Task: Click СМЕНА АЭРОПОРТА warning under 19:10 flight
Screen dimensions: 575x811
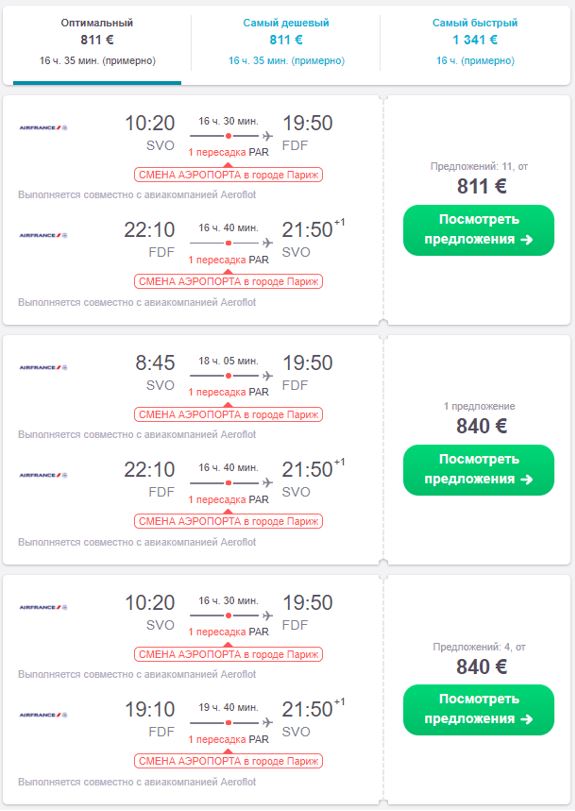Action: pyautogui.click(x=228, y=761)
